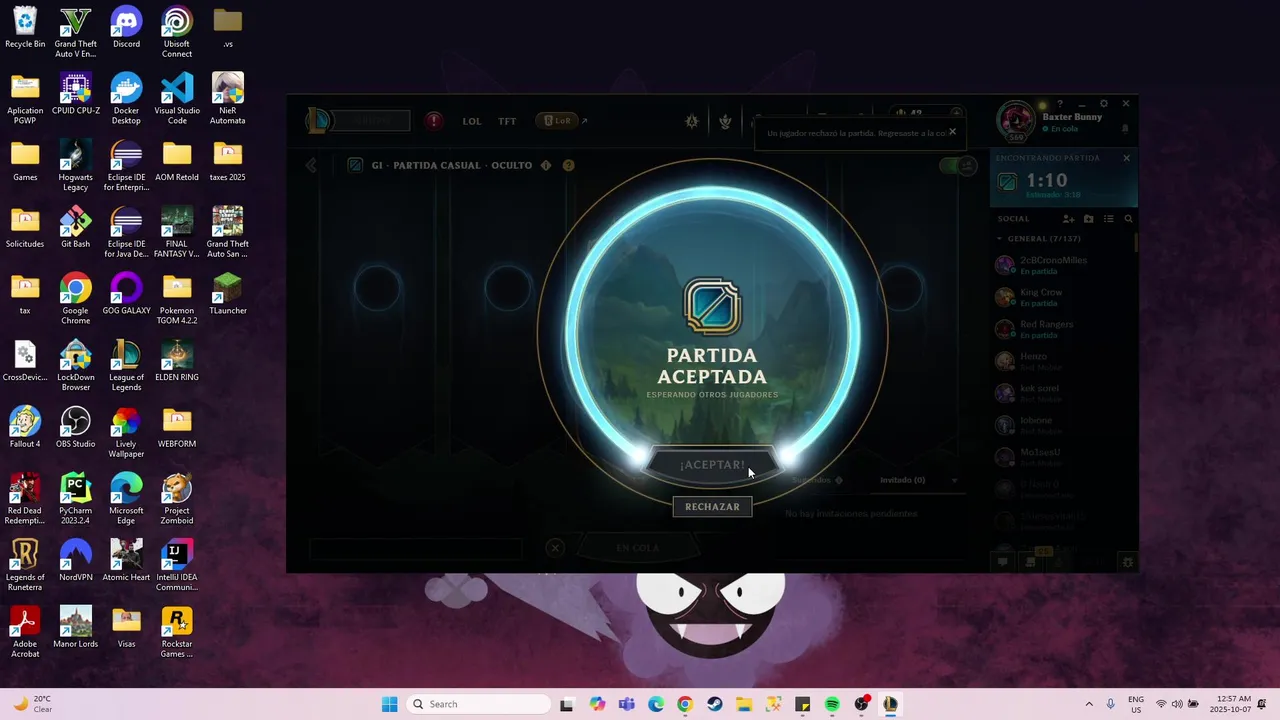The height and width of the screenshot is (720, 1280).
Task: Select the TLauncher desktop icon
Action: (x=228, y=294)
